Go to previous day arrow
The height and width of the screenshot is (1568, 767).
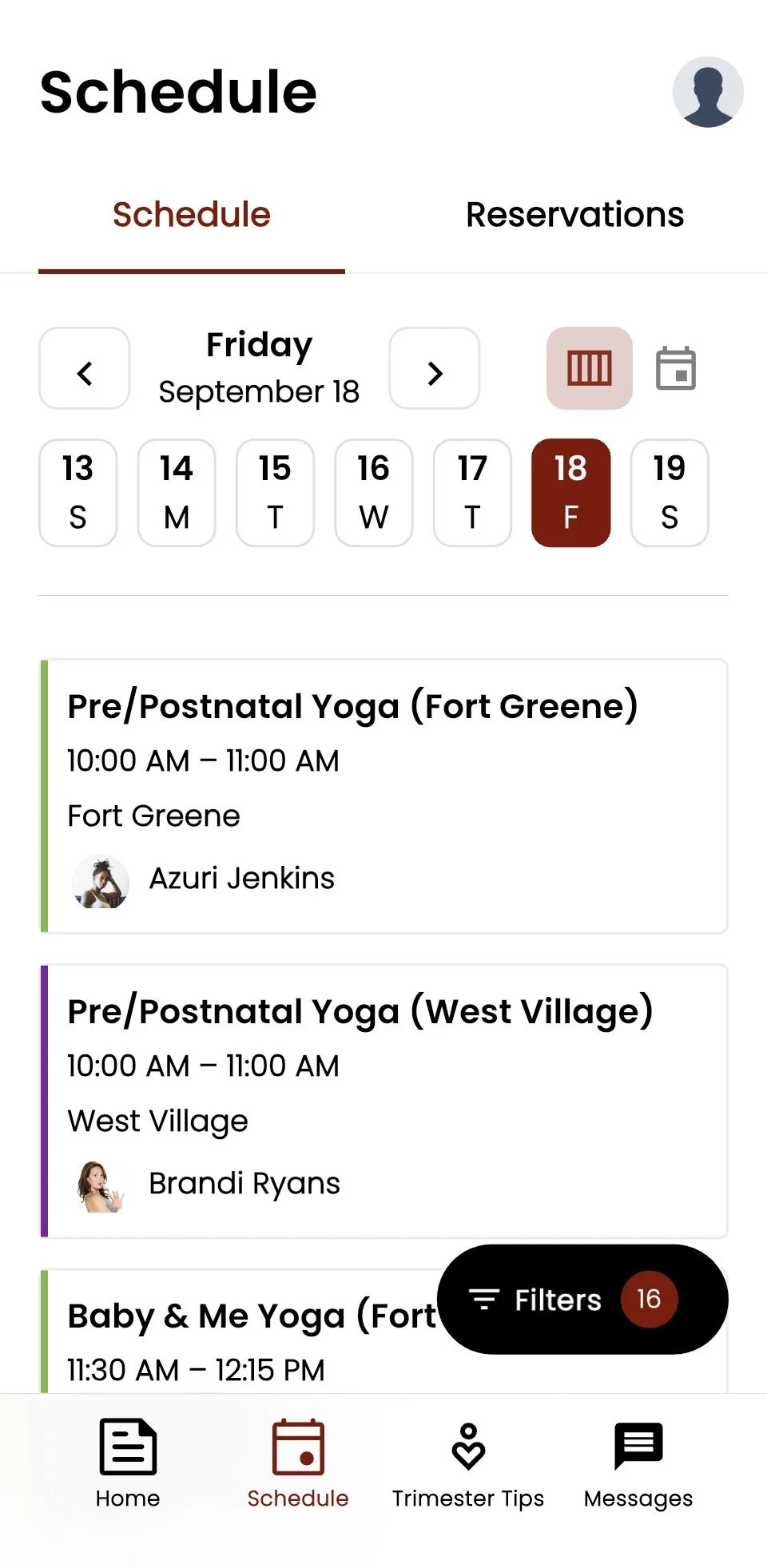(x=85, y=368)
